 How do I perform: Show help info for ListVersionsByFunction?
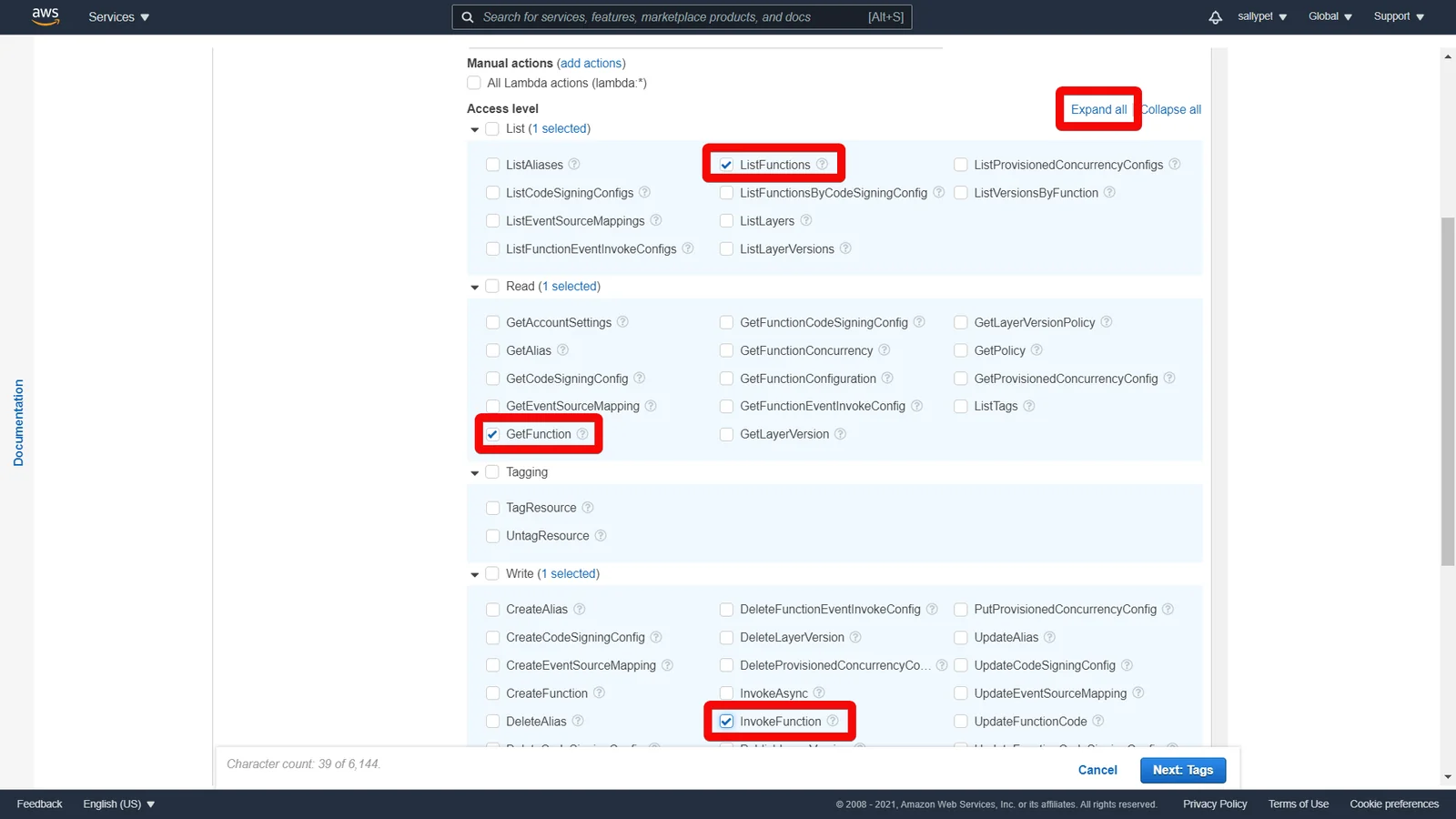pos(1109,193)
